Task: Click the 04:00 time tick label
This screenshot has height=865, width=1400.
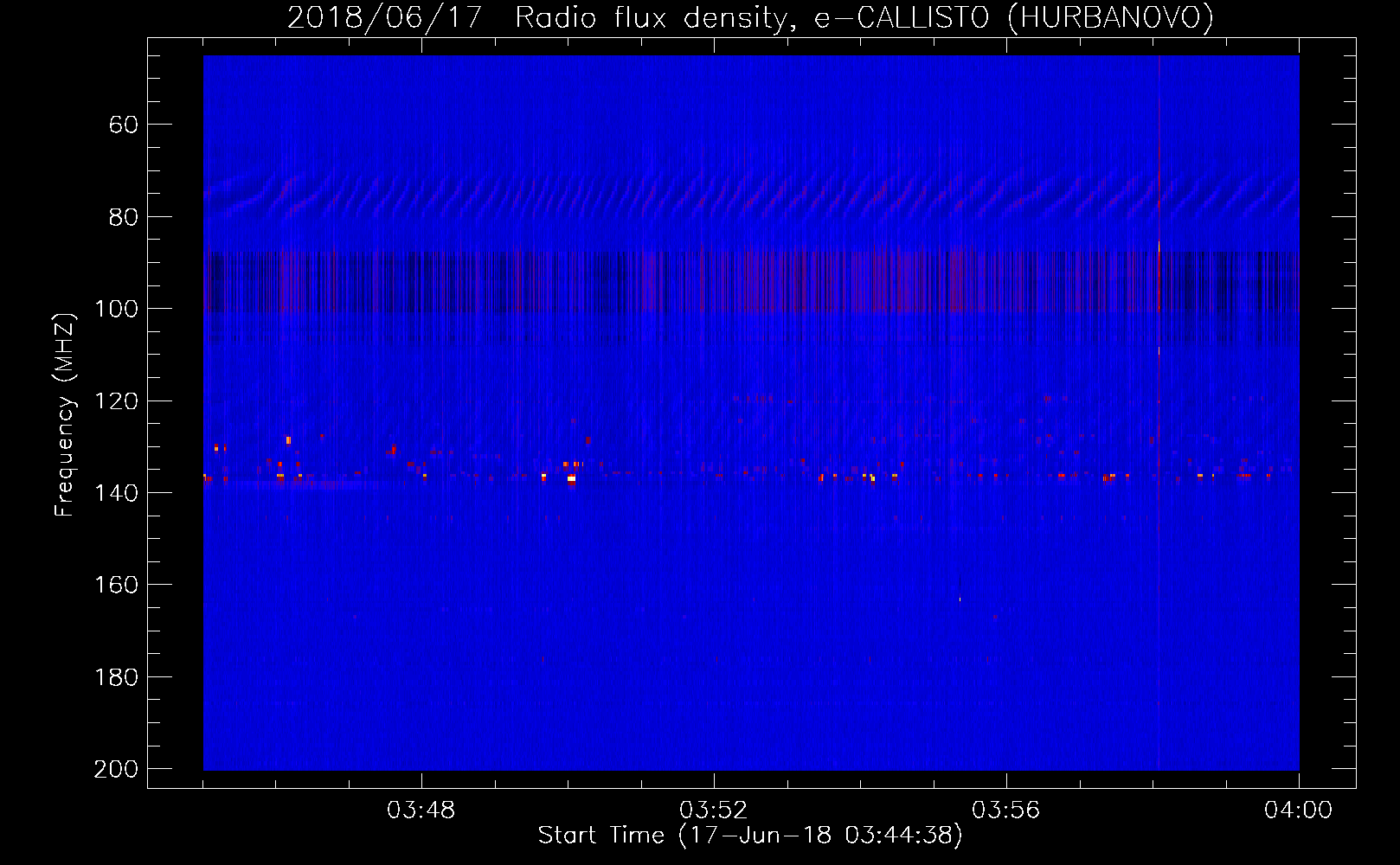Action: pyautogui.click(x=1299, y=811)
